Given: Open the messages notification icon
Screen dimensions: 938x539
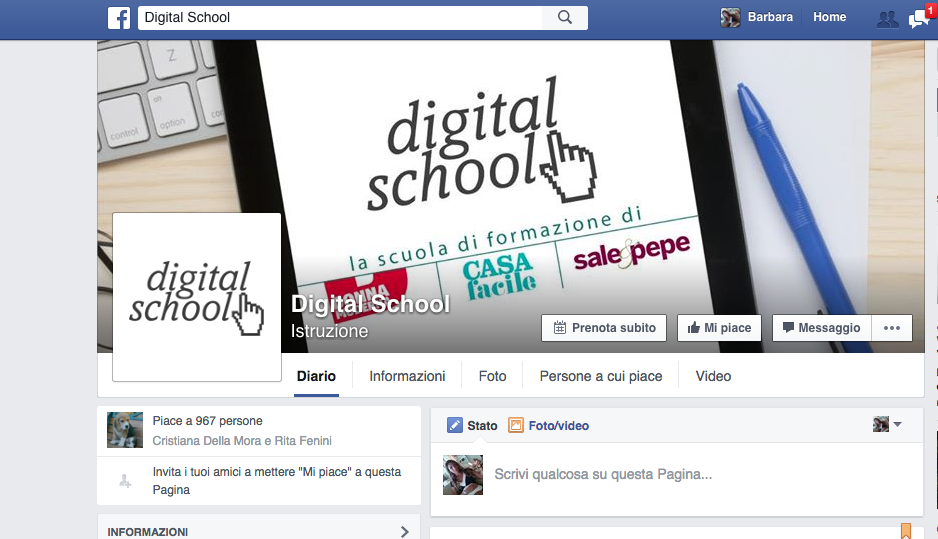Looking at the screenshot, I should [x=917, y=19].
